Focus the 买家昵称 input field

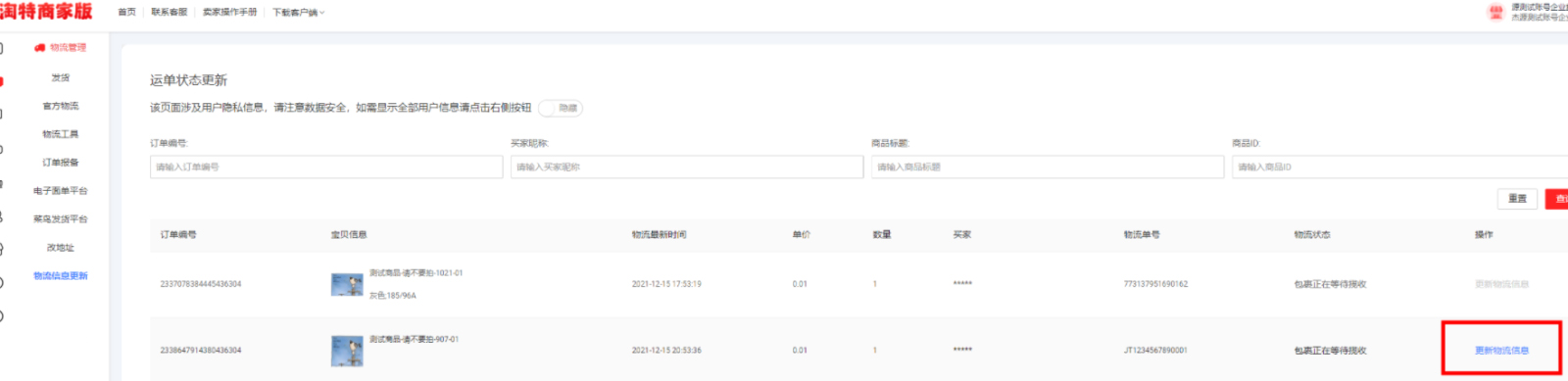click(x=687, y=167)
